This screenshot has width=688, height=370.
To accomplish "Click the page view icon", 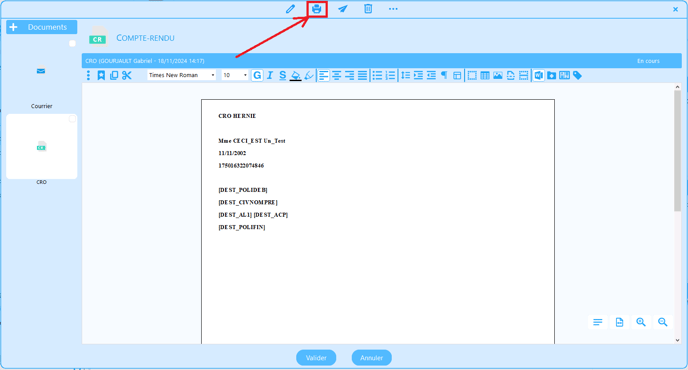I will coord(619,322).
